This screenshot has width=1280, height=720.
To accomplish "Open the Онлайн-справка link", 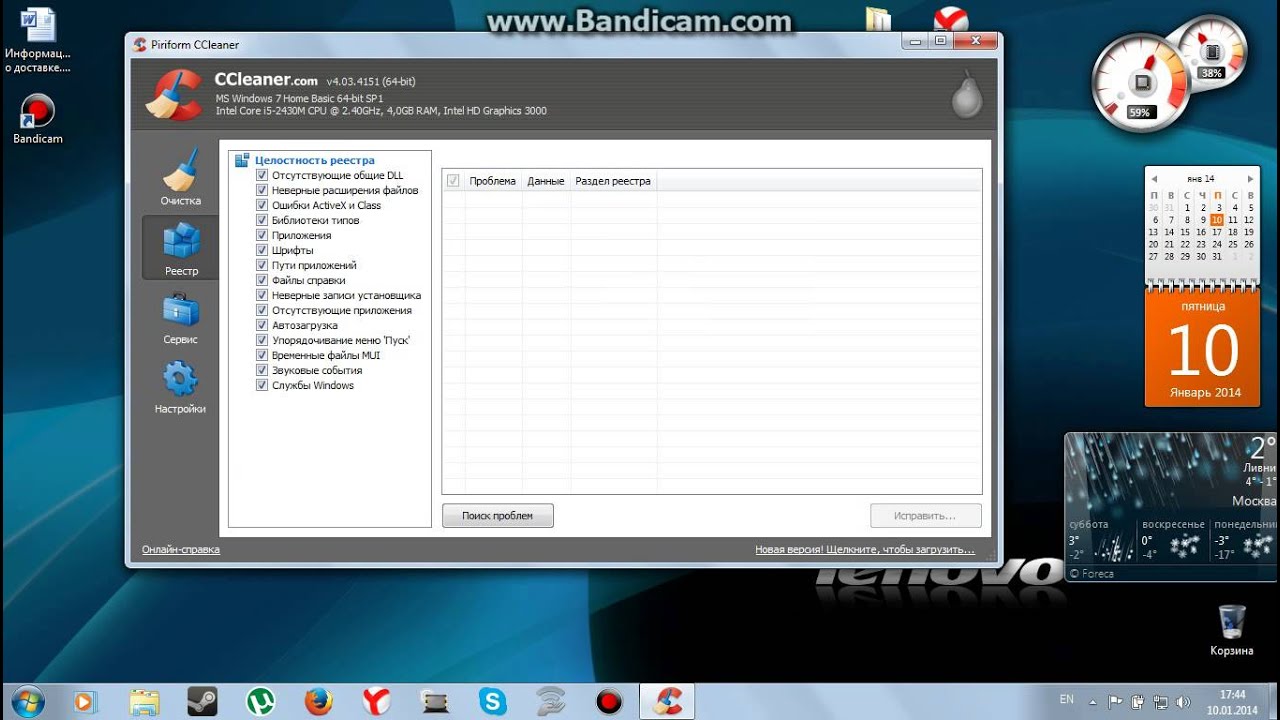I will [181, 549].
